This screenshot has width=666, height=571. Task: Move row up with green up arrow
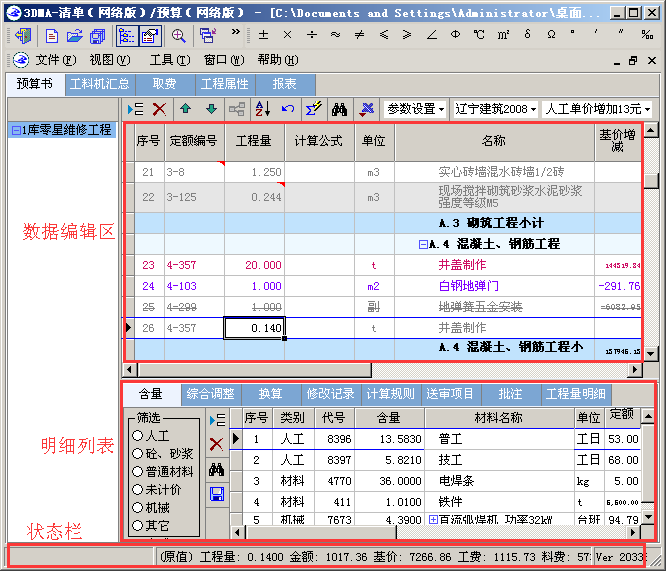(185, 109)
